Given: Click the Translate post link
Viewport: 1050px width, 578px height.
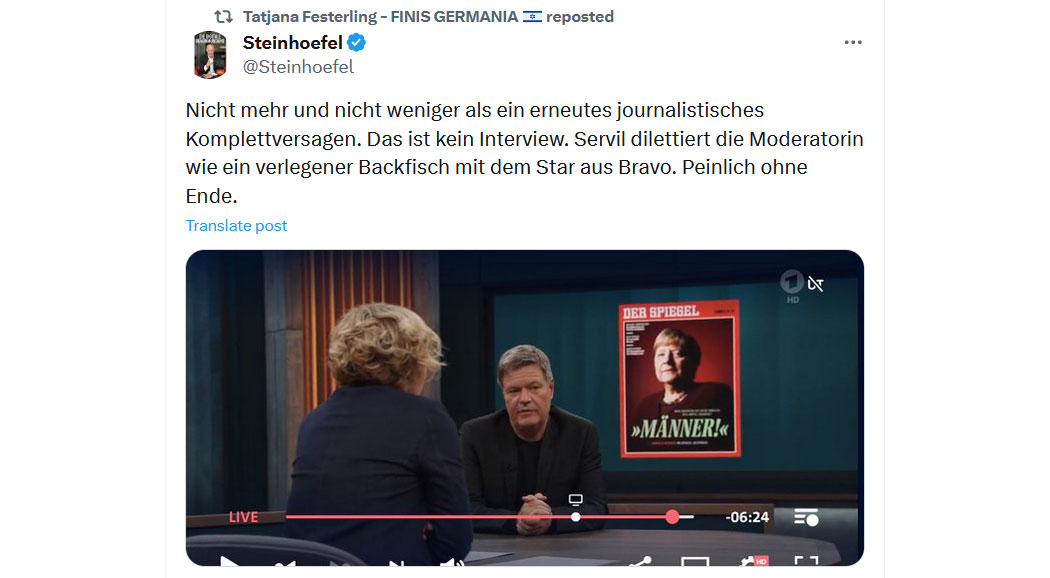Looking at the screenshot, I should [x=236, y=226].
